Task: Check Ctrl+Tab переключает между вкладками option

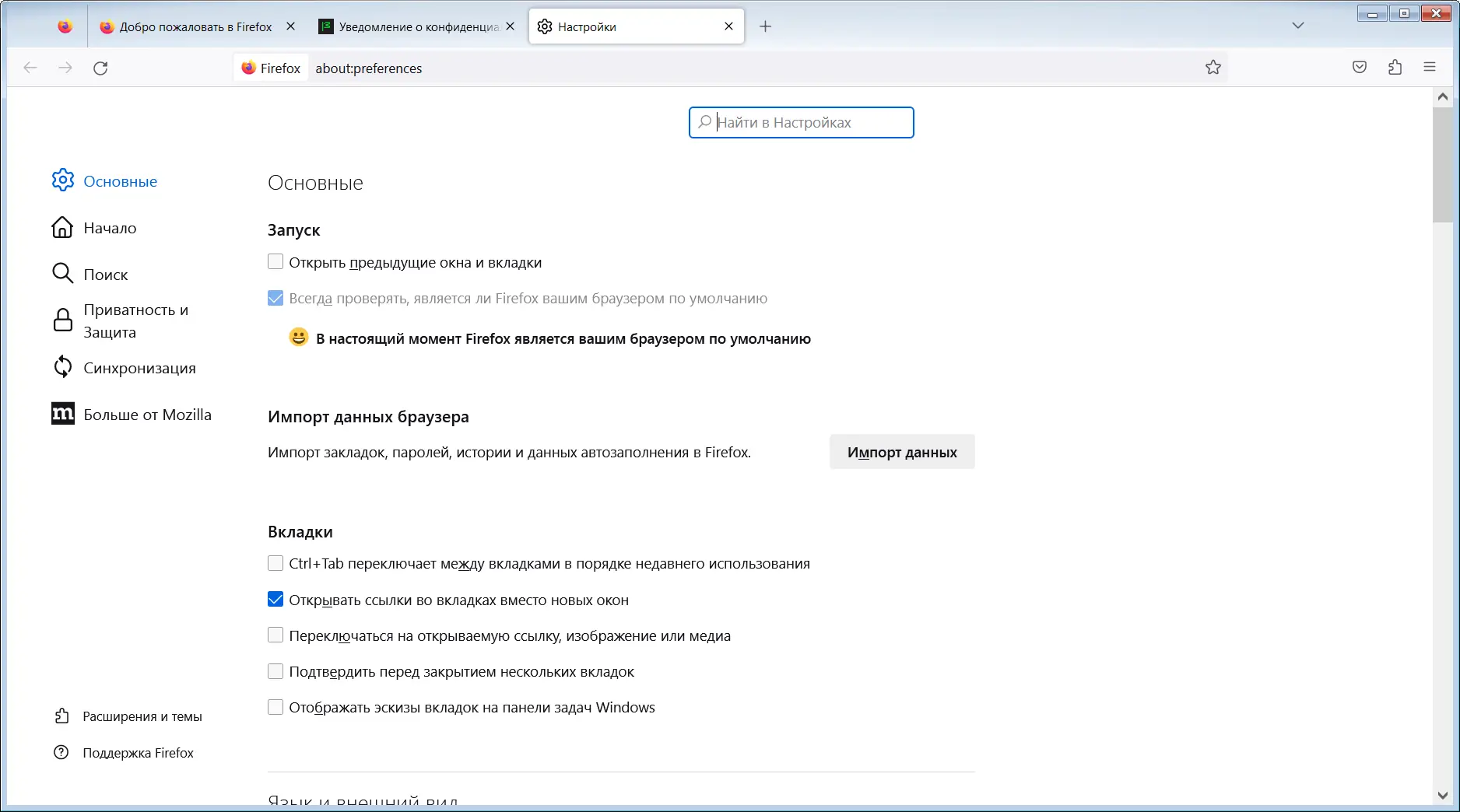Action: [276, 563]
